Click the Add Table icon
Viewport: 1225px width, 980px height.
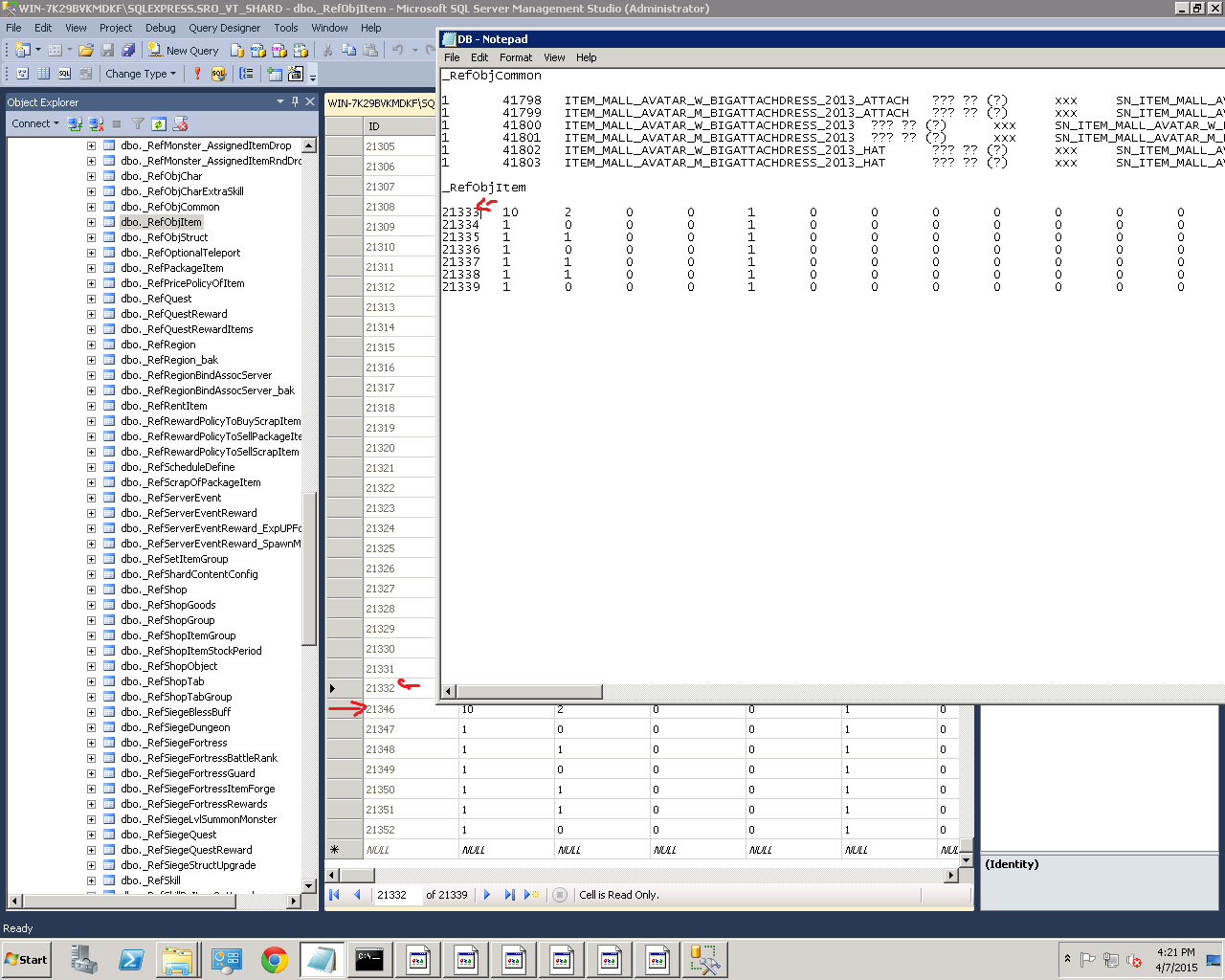(x=275, y=74)
